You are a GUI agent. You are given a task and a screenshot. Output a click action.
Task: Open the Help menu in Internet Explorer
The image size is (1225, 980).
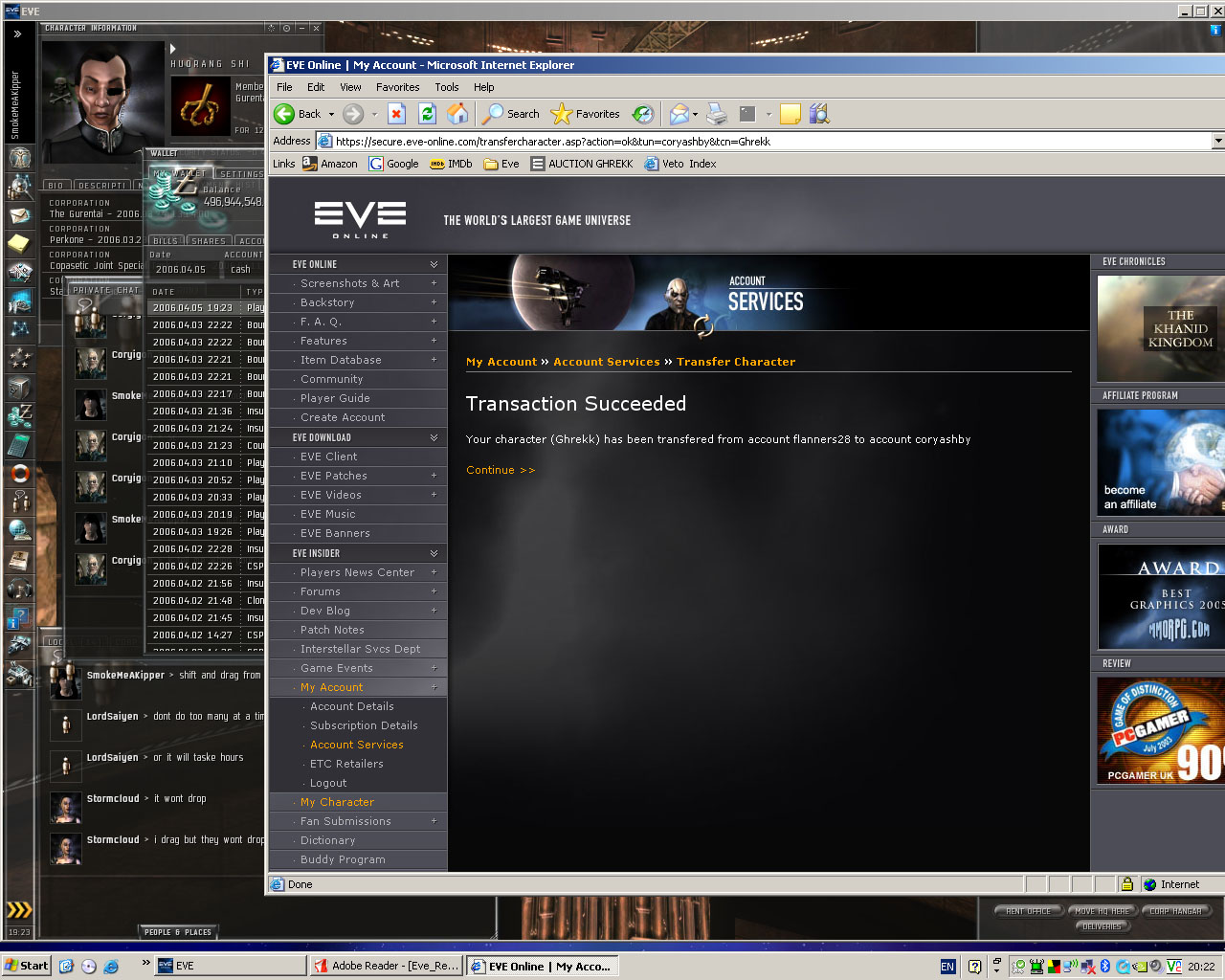[x=484, y=87]
